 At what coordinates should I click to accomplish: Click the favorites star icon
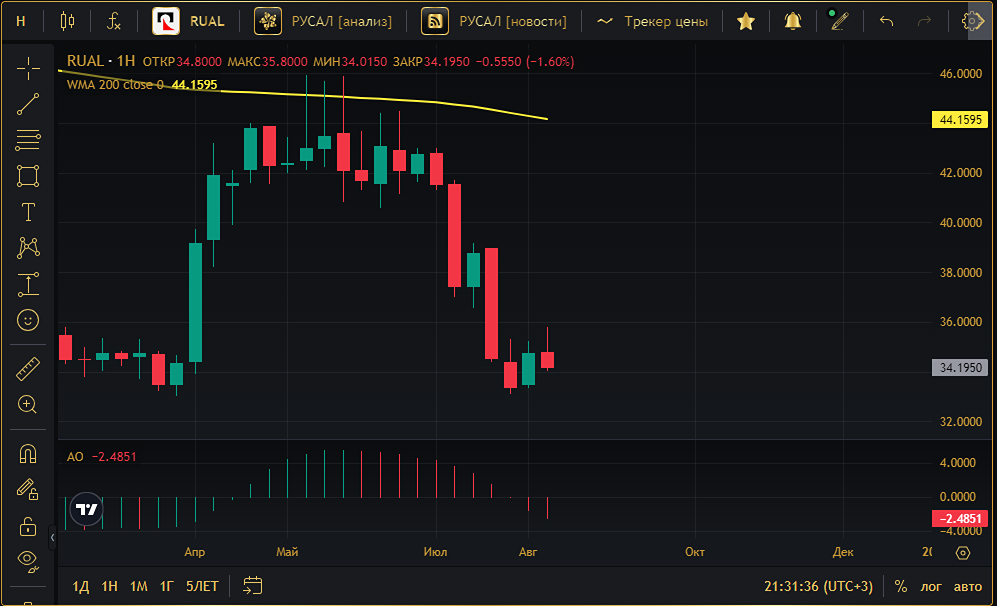[x=746, y=21]
